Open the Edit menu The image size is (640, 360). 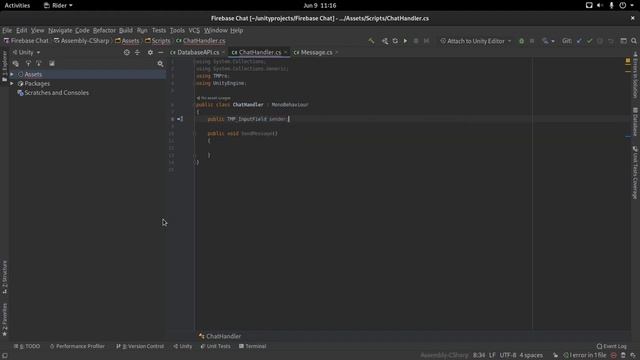(x=21, y=30)
